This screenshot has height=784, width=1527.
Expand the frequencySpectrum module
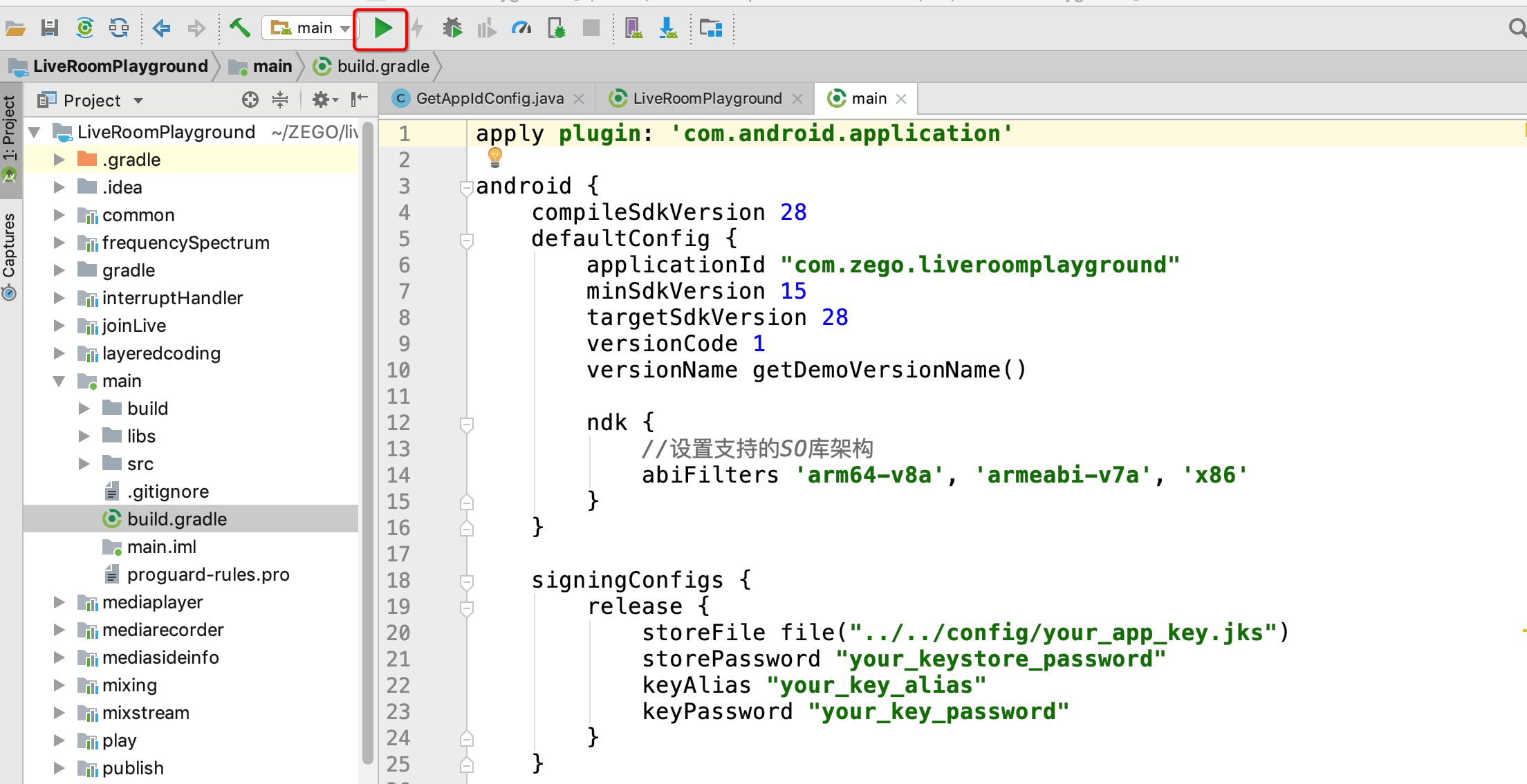59,243
